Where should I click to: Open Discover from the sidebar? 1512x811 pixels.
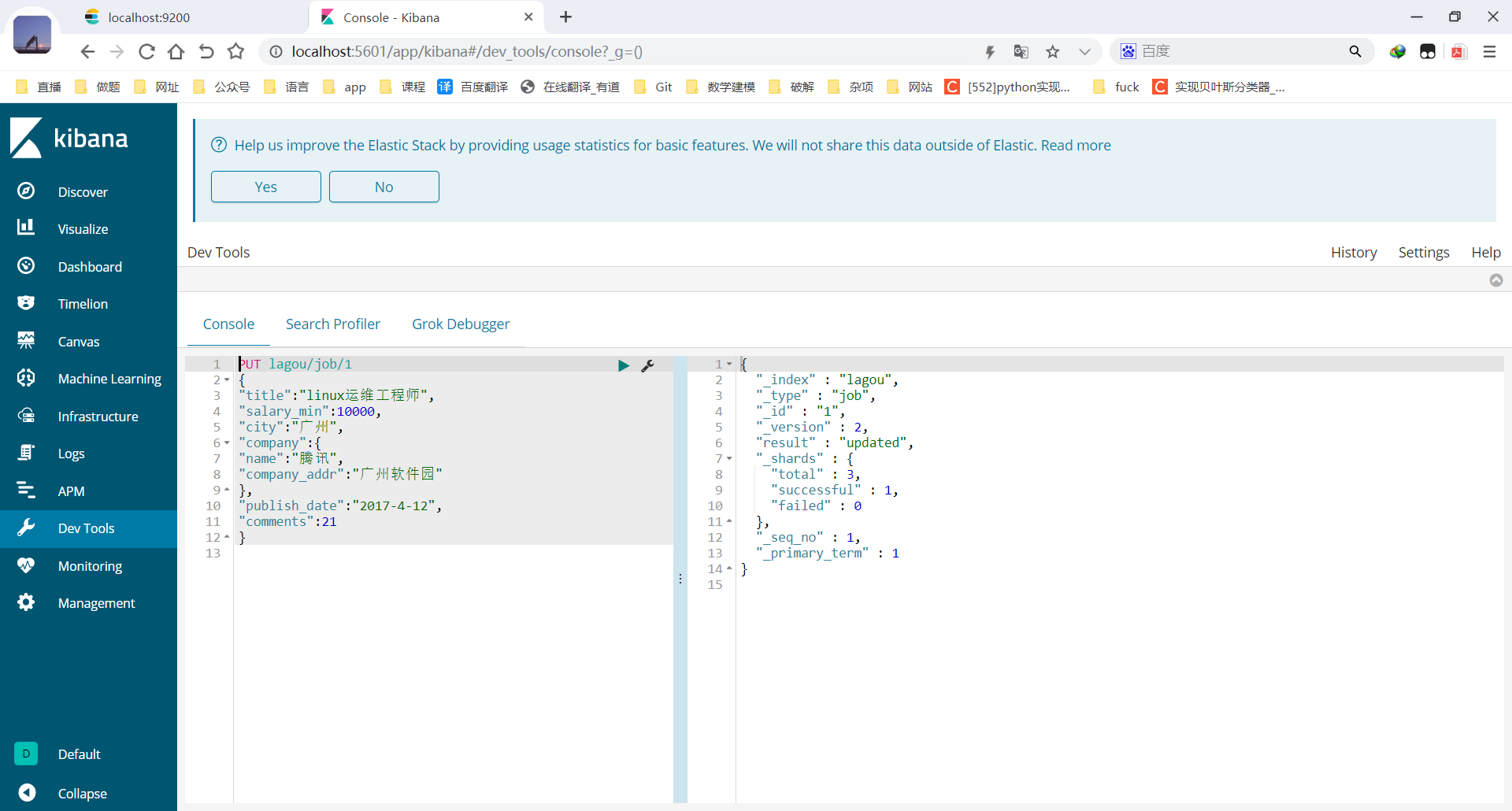click(82, 192)
